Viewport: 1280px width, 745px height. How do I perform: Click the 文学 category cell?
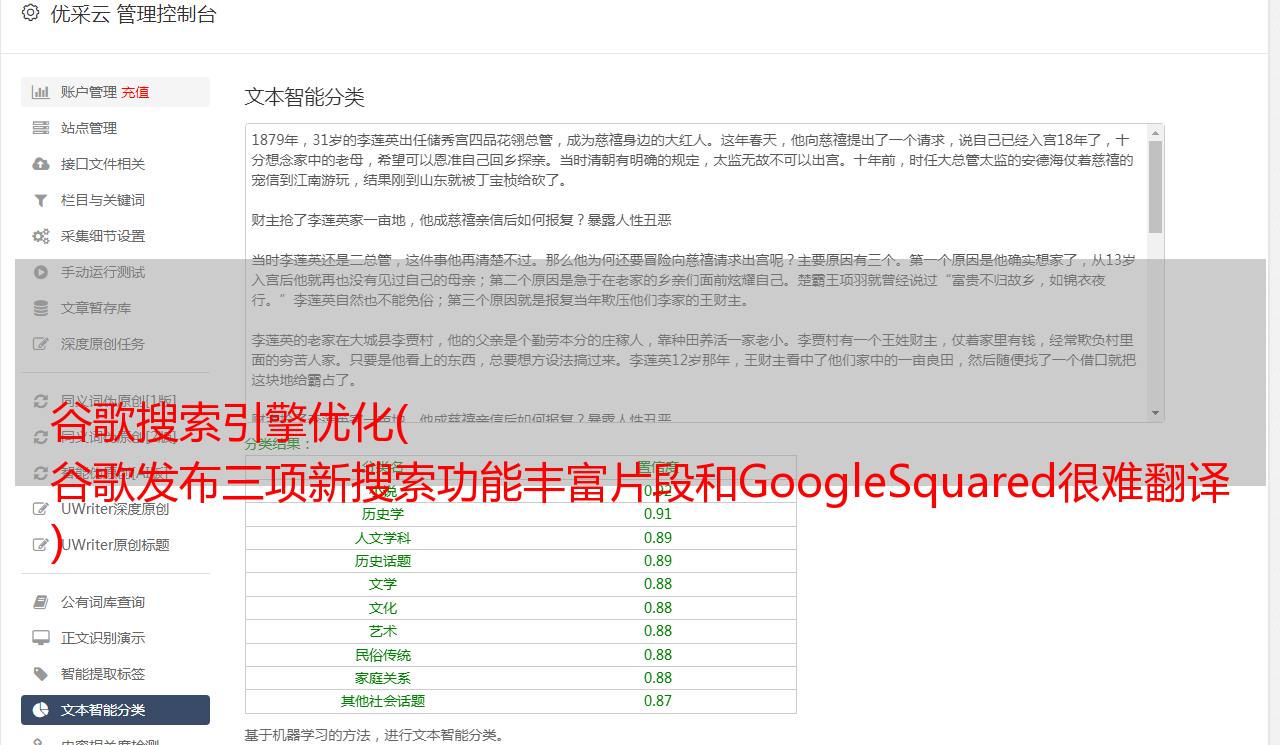point(383,584)
